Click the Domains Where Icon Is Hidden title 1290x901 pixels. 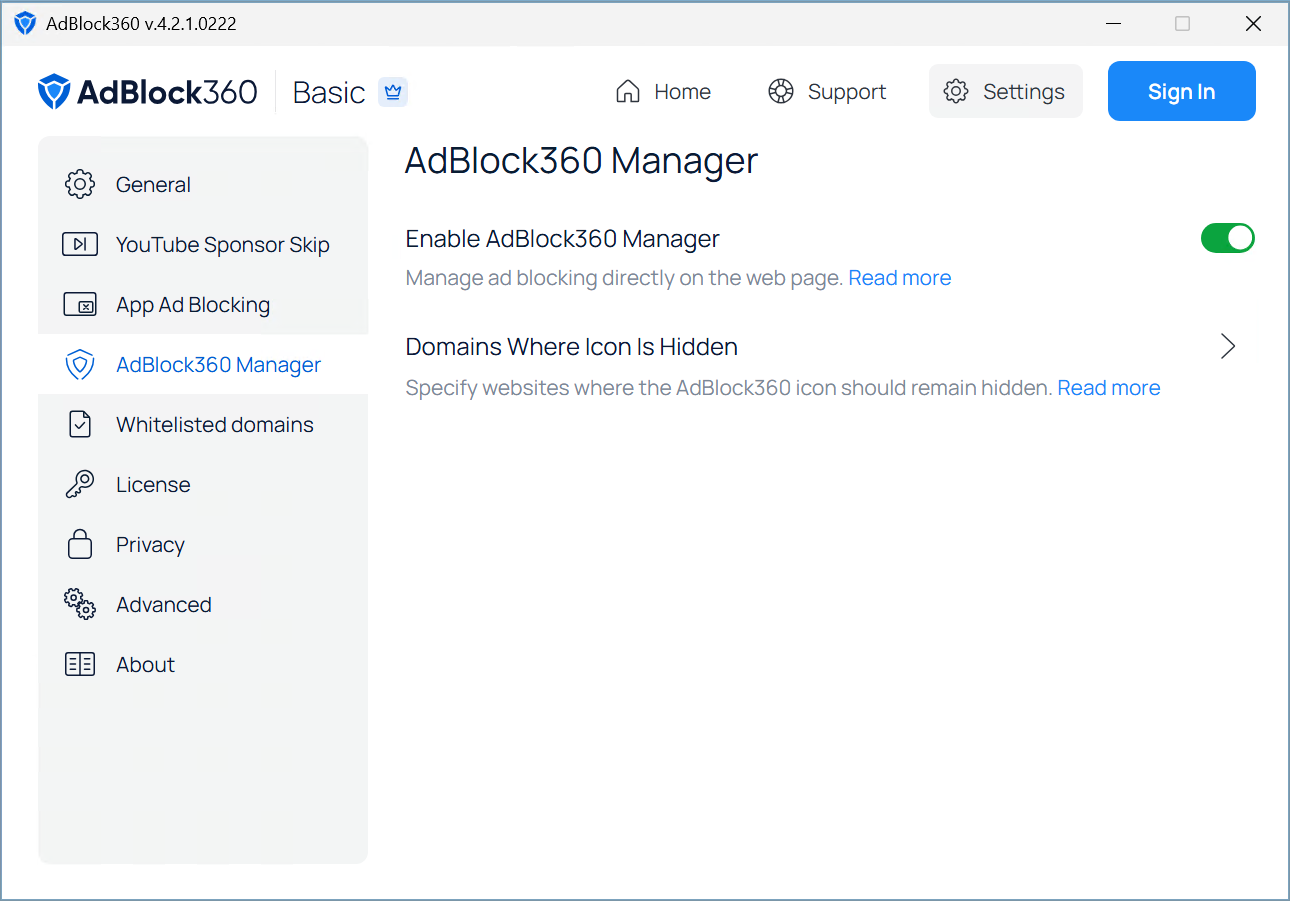[572, 347]
